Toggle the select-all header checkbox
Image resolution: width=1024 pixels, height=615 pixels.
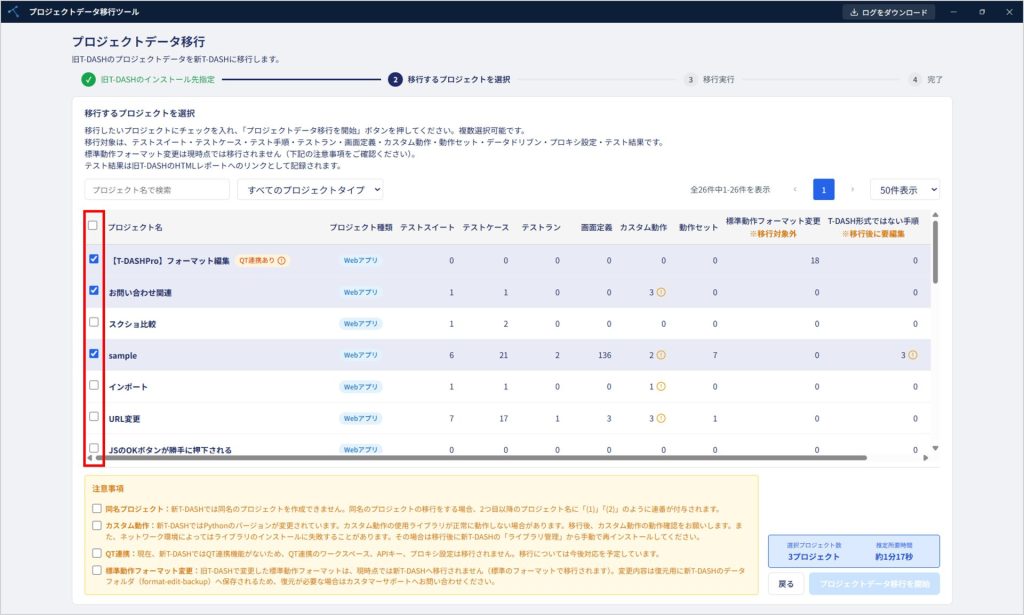tap(93, 225)
